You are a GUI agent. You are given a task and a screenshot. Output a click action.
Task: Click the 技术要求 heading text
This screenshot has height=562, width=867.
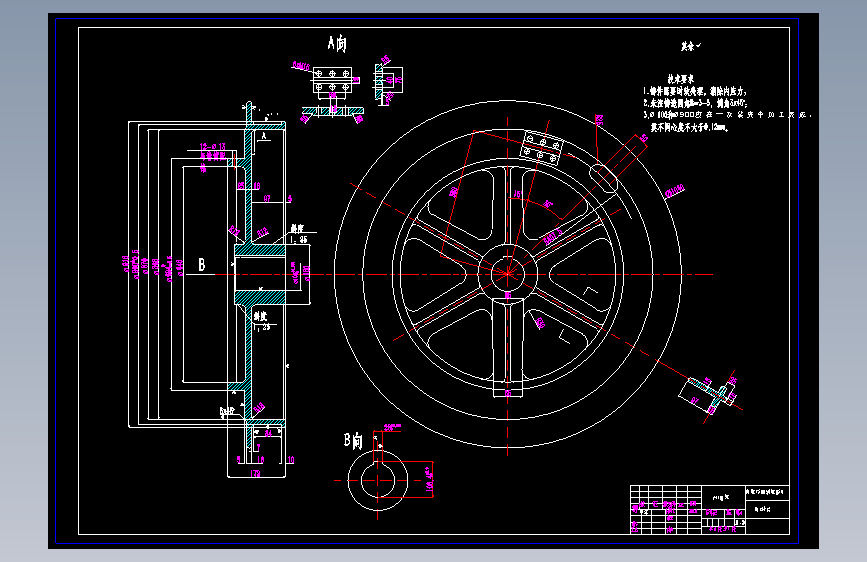pos(680,79)
